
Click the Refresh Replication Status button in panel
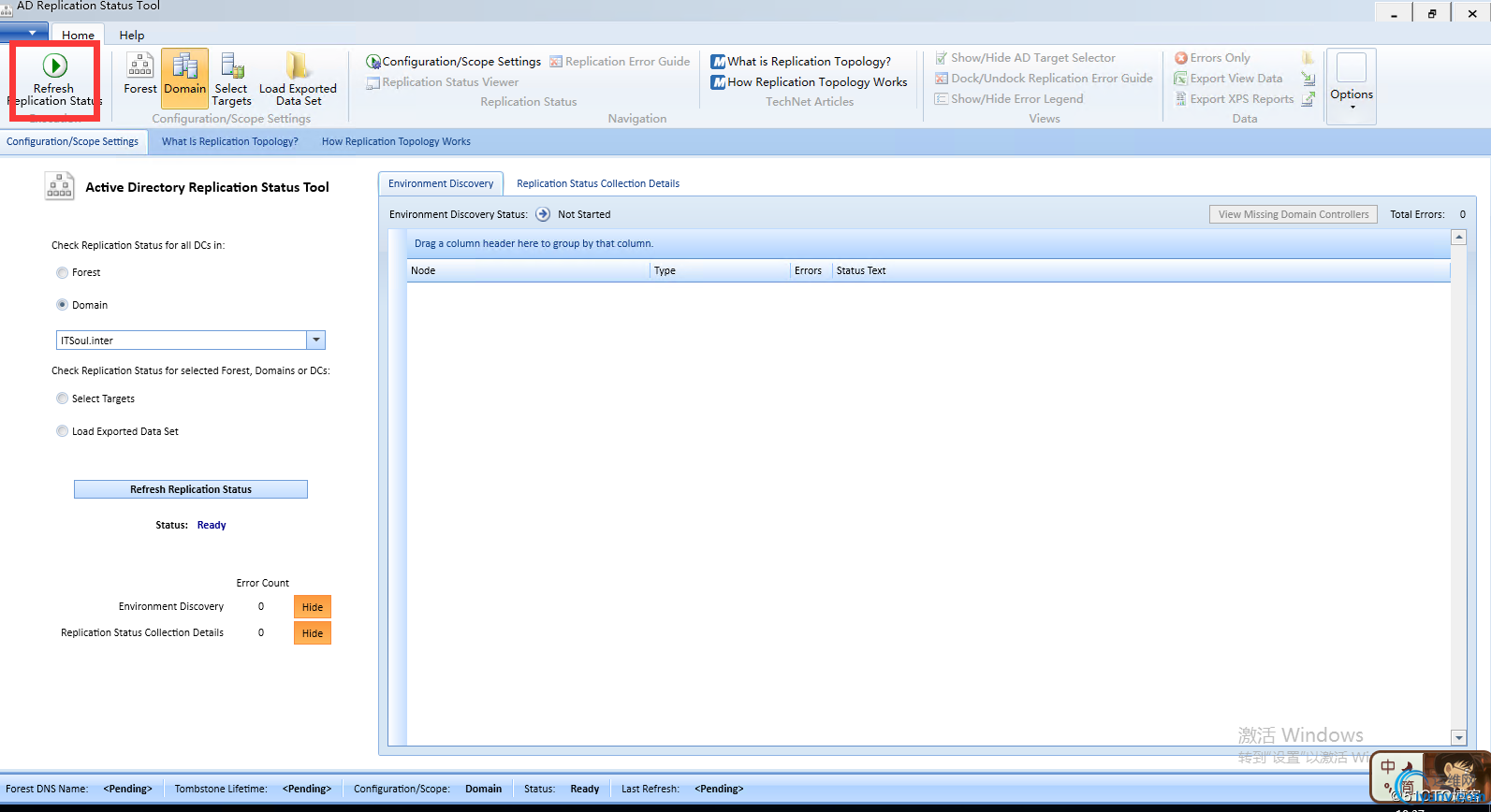pos(191,489)
